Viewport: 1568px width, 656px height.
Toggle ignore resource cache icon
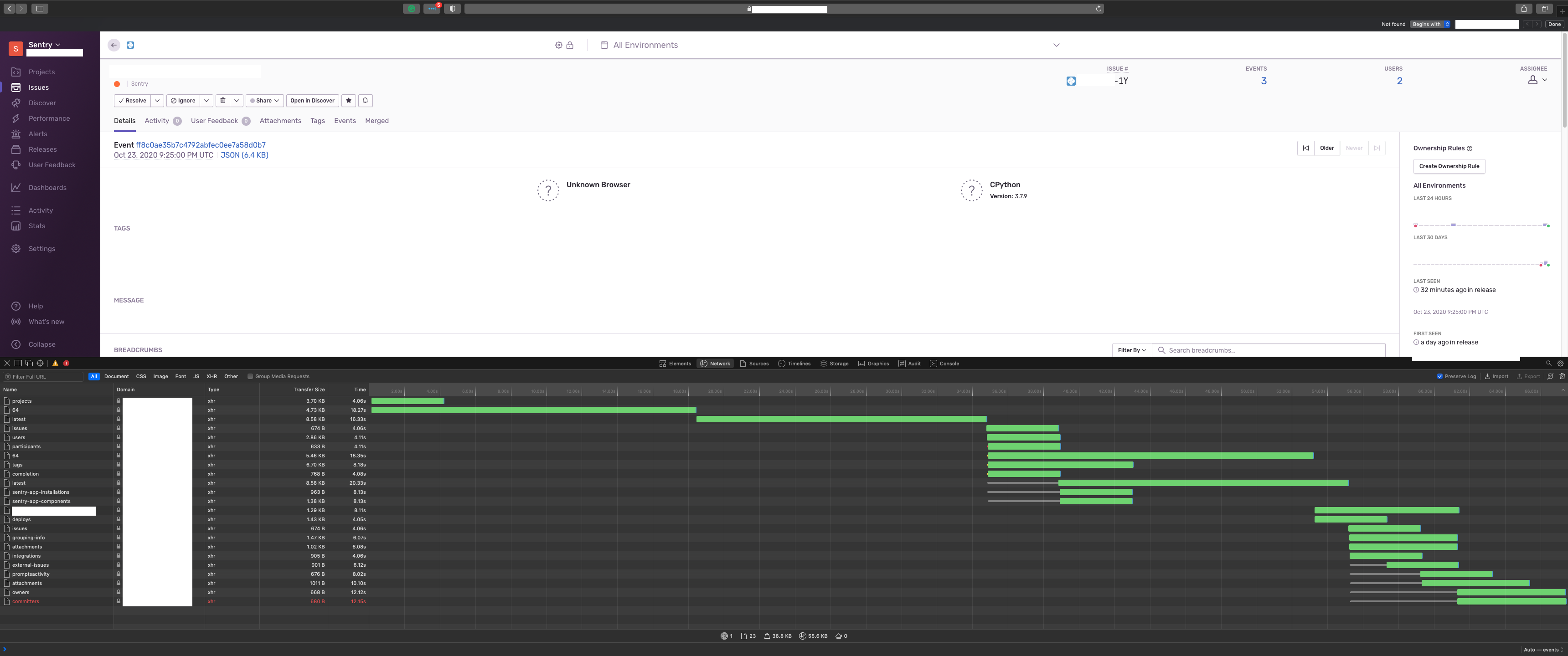1550,376
